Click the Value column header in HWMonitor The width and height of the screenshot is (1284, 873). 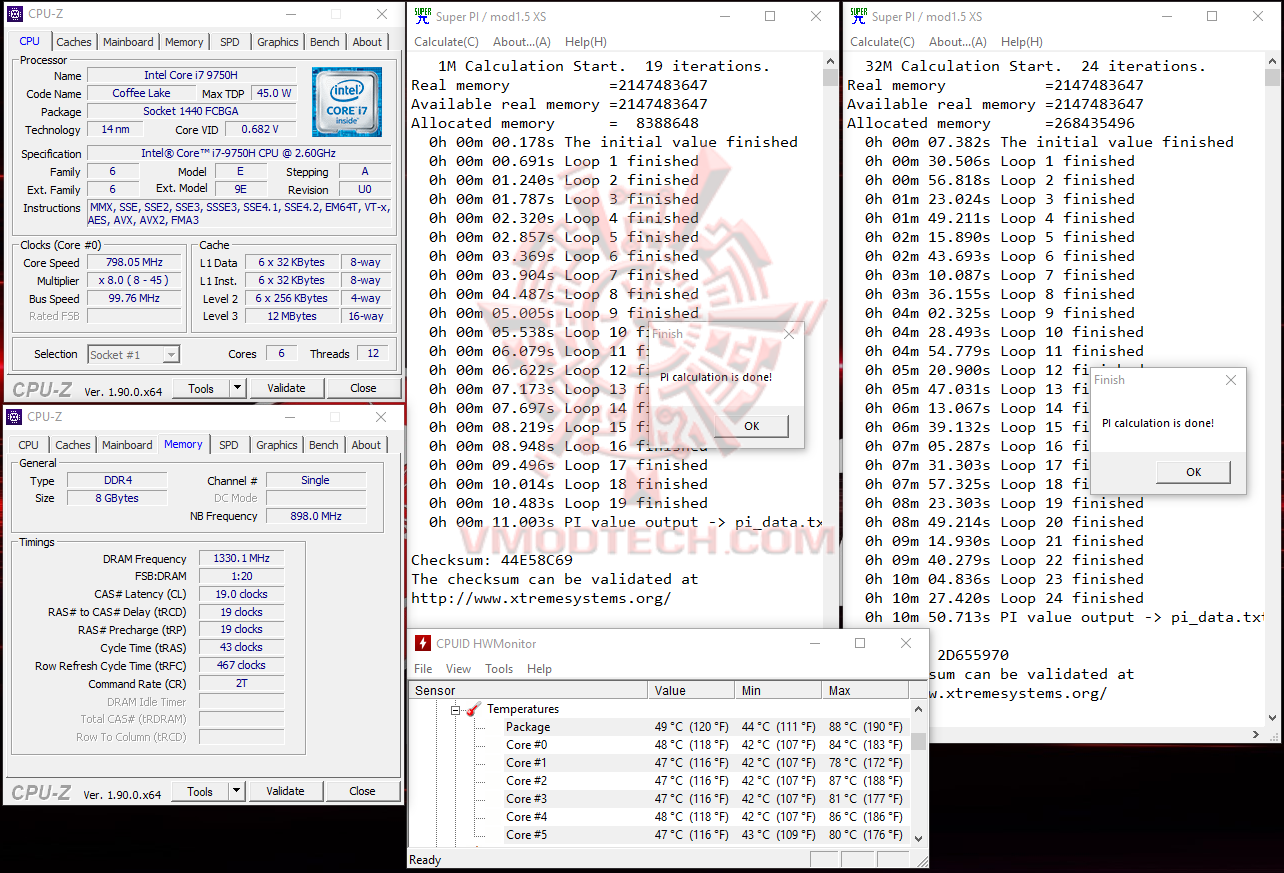point(691,690)
